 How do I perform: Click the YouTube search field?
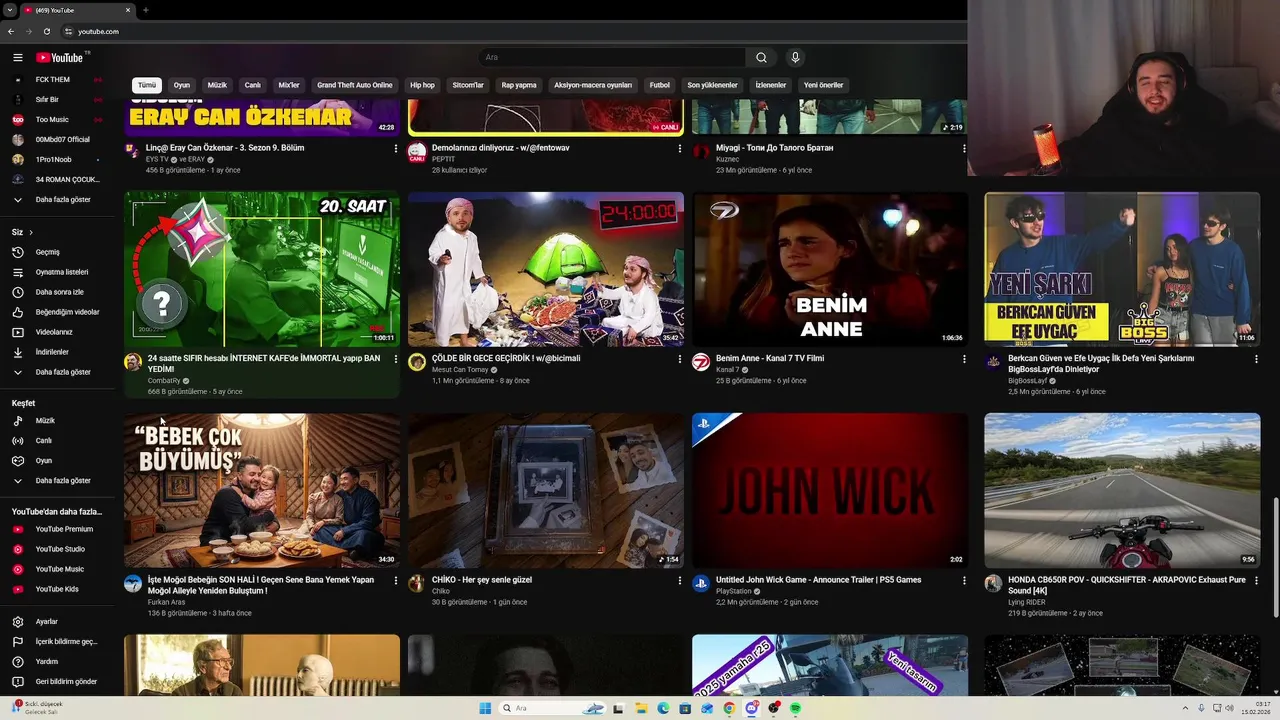pyautogui.click(x=612, y=58)
